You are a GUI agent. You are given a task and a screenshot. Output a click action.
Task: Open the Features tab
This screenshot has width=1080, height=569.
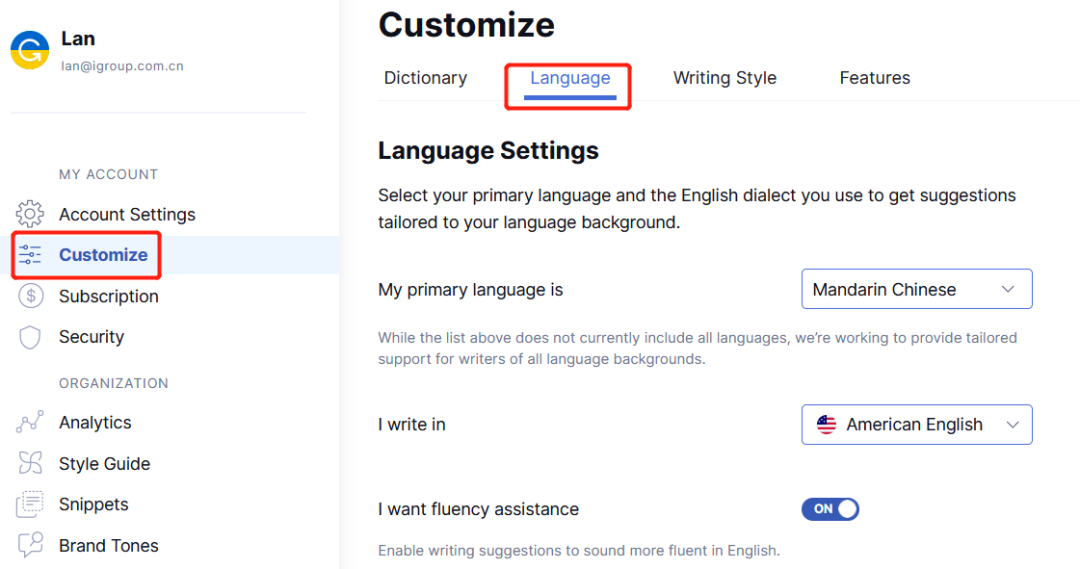coord(874,78)
